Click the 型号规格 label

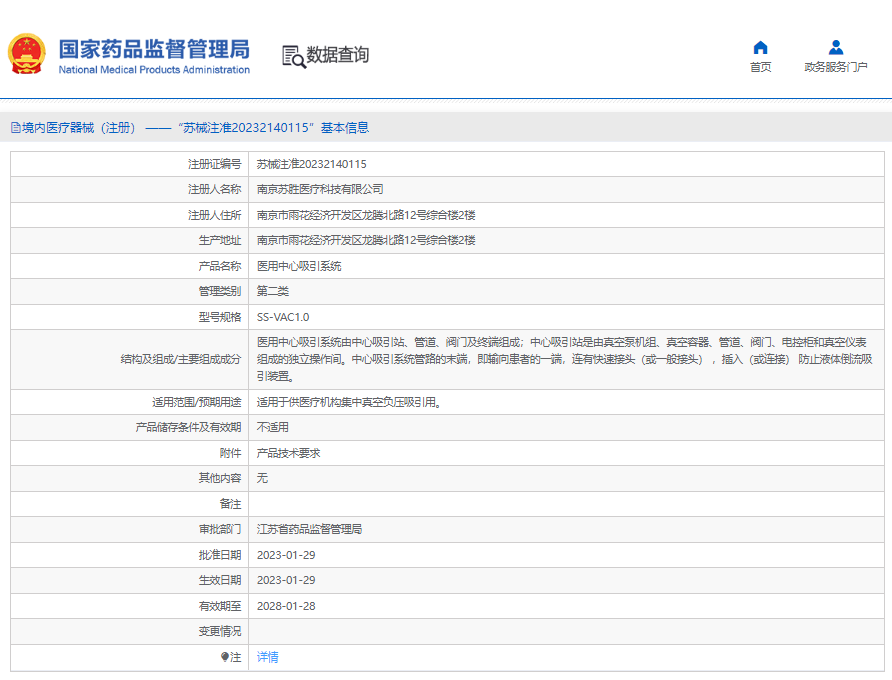coord(220,317)
